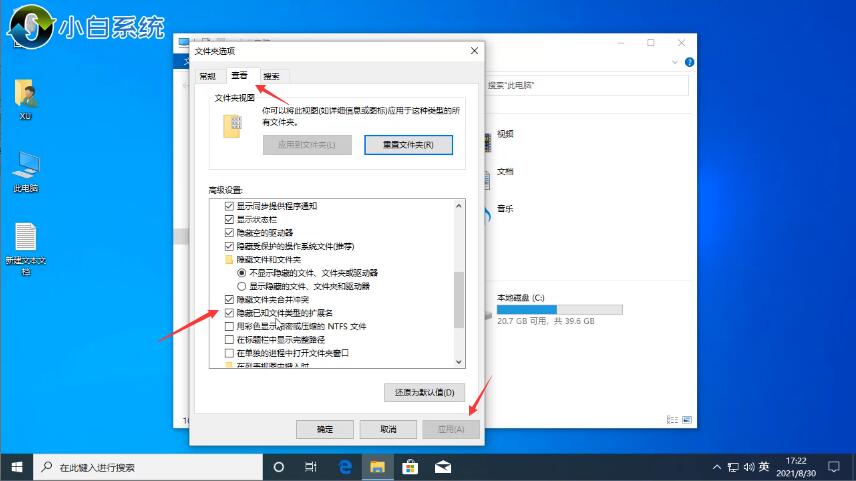Click the advanced settings scroll down arrow
856x481 pixels.
[459, 362]
